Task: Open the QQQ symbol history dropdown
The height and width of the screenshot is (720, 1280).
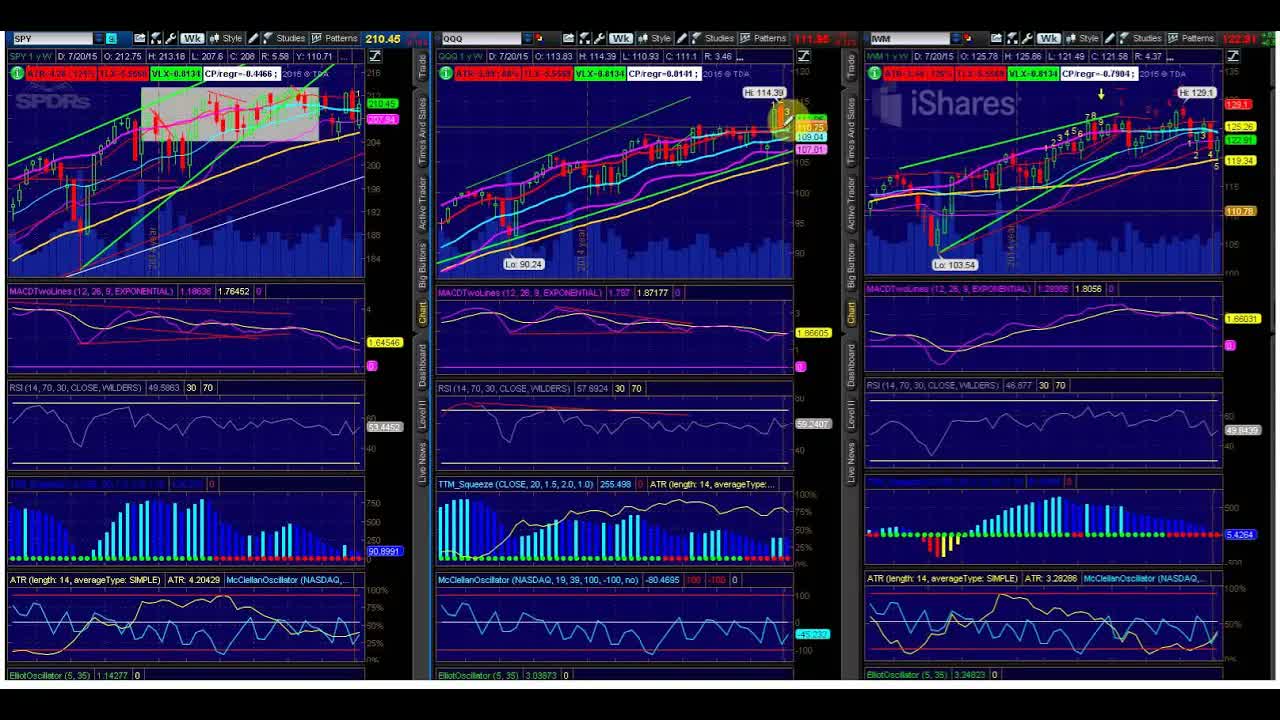Action: coord(528,38)
